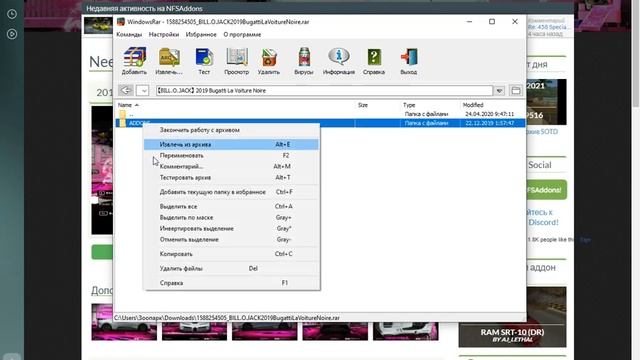Click the Выход (Exit) toolbar icon
The width and height of the screenshot is (640, 360).
(x=409, y=60)
